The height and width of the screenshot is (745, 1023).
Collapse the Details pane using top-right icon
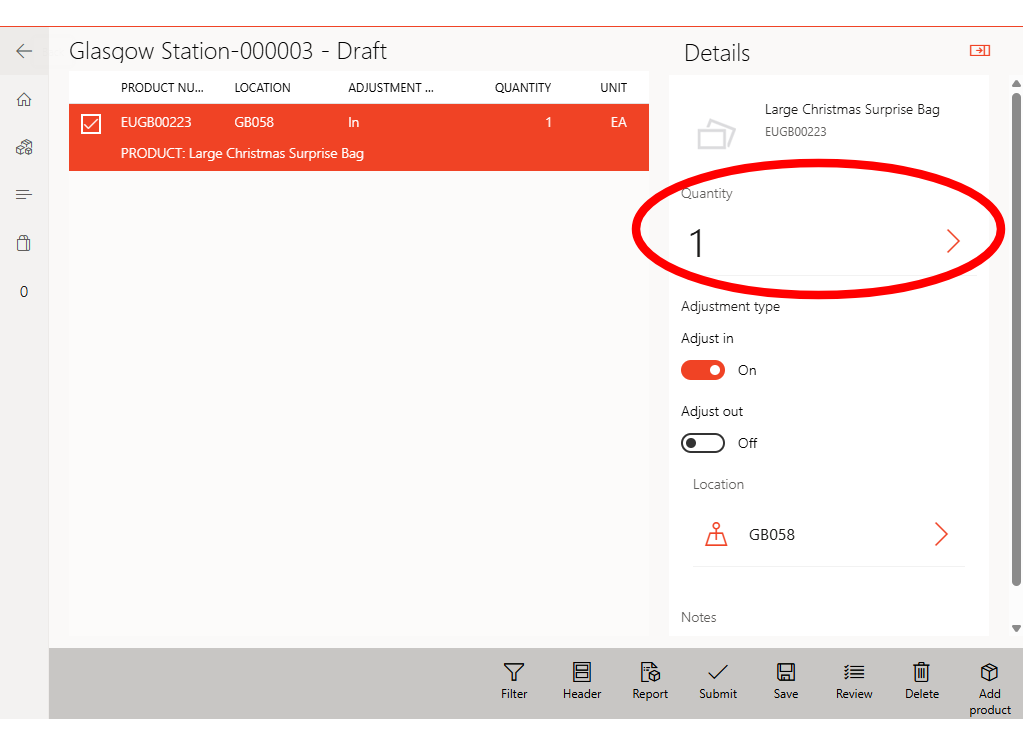(x=979, y=51)
